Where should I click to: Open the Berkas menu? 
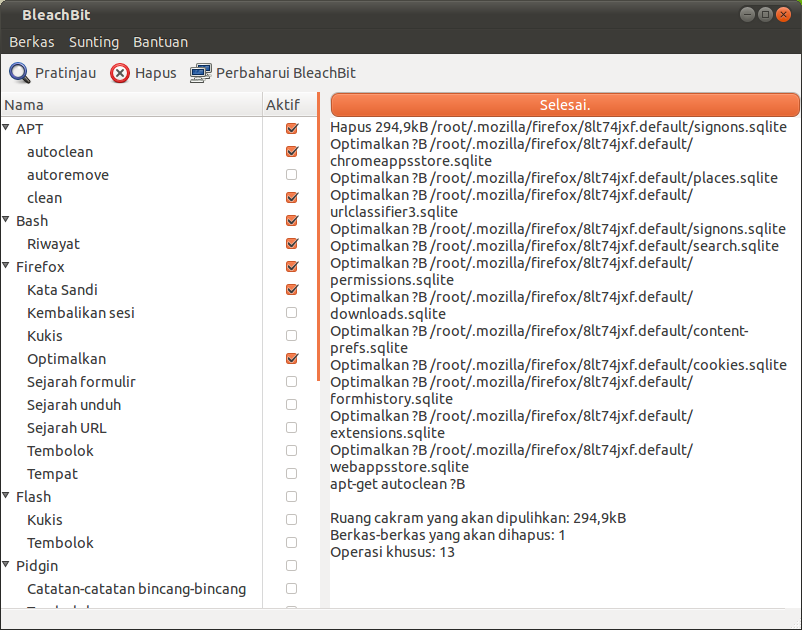[32, 42]
